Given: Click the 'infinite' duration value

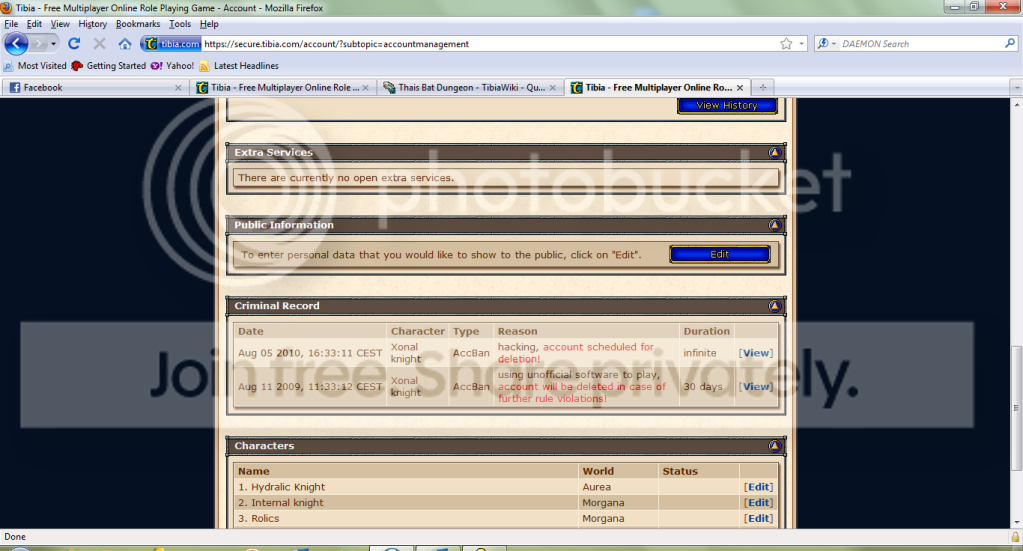Looking at the screenshot, I should pos(699,353).
